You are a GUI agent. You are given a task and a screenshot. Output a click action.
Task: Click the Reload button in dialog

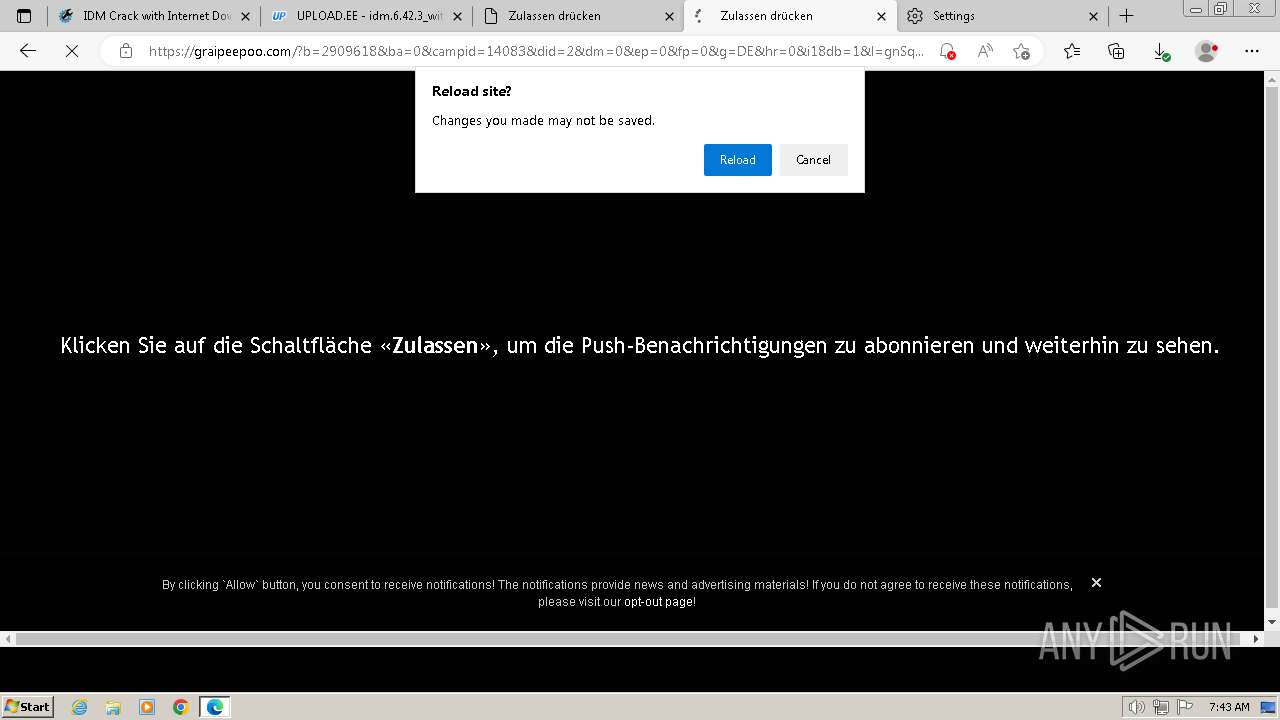click(x=737, y=160)
